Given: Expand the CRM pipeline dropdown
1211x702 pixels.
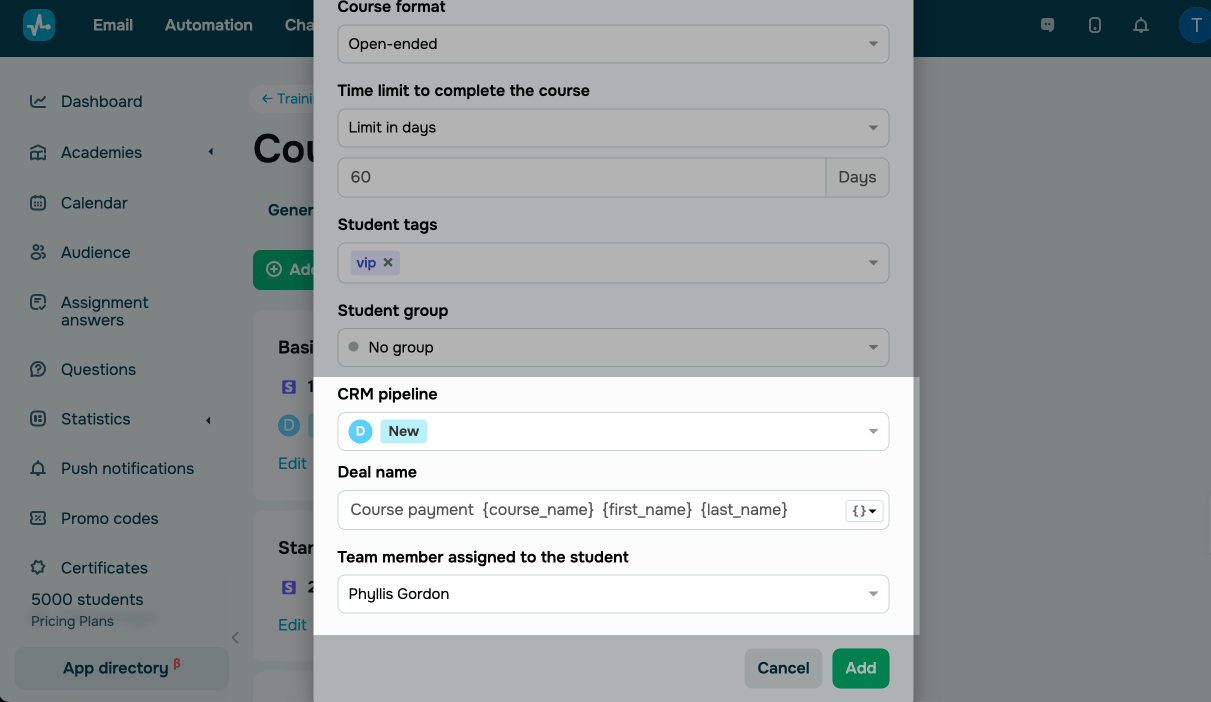Looking at the screenshot, I should click(x=872, y=432).
